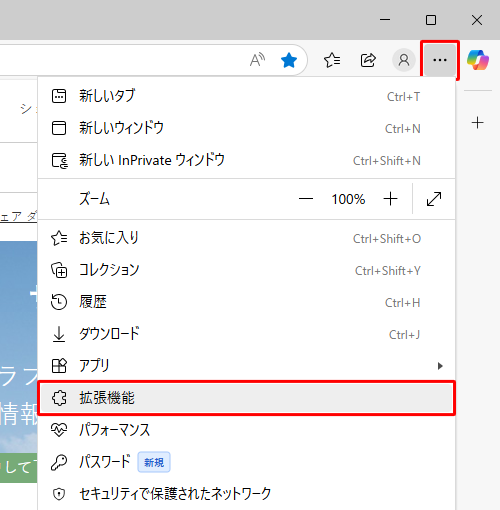Open パスワード menu entry
Image resolution: width=500 pixels, height=510 pixels.
click(x=246, y=462)
